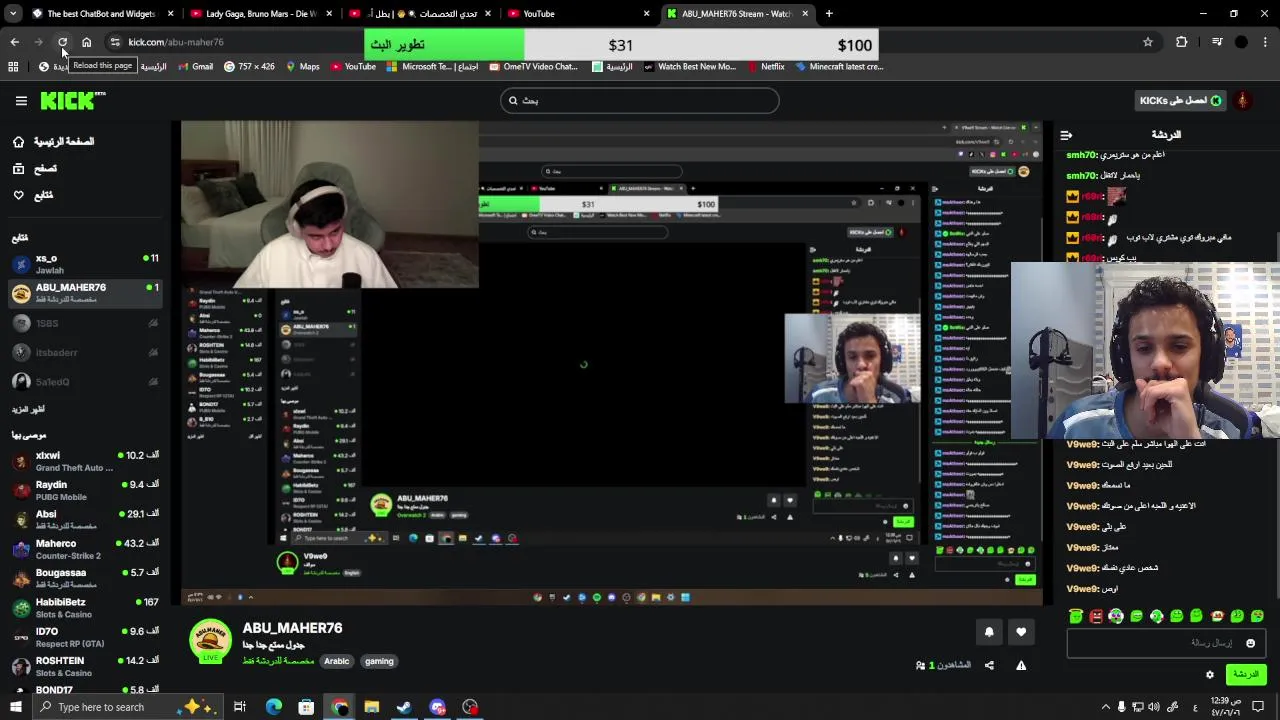Open the Kick hamburger menu
This screenshot has height=720, width=1280.
click(x=21, y=100)
